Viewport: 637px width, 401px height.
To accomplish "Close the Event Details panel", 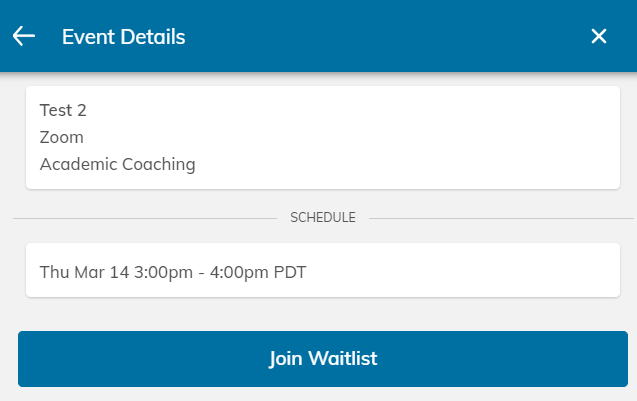I will 599,36.
